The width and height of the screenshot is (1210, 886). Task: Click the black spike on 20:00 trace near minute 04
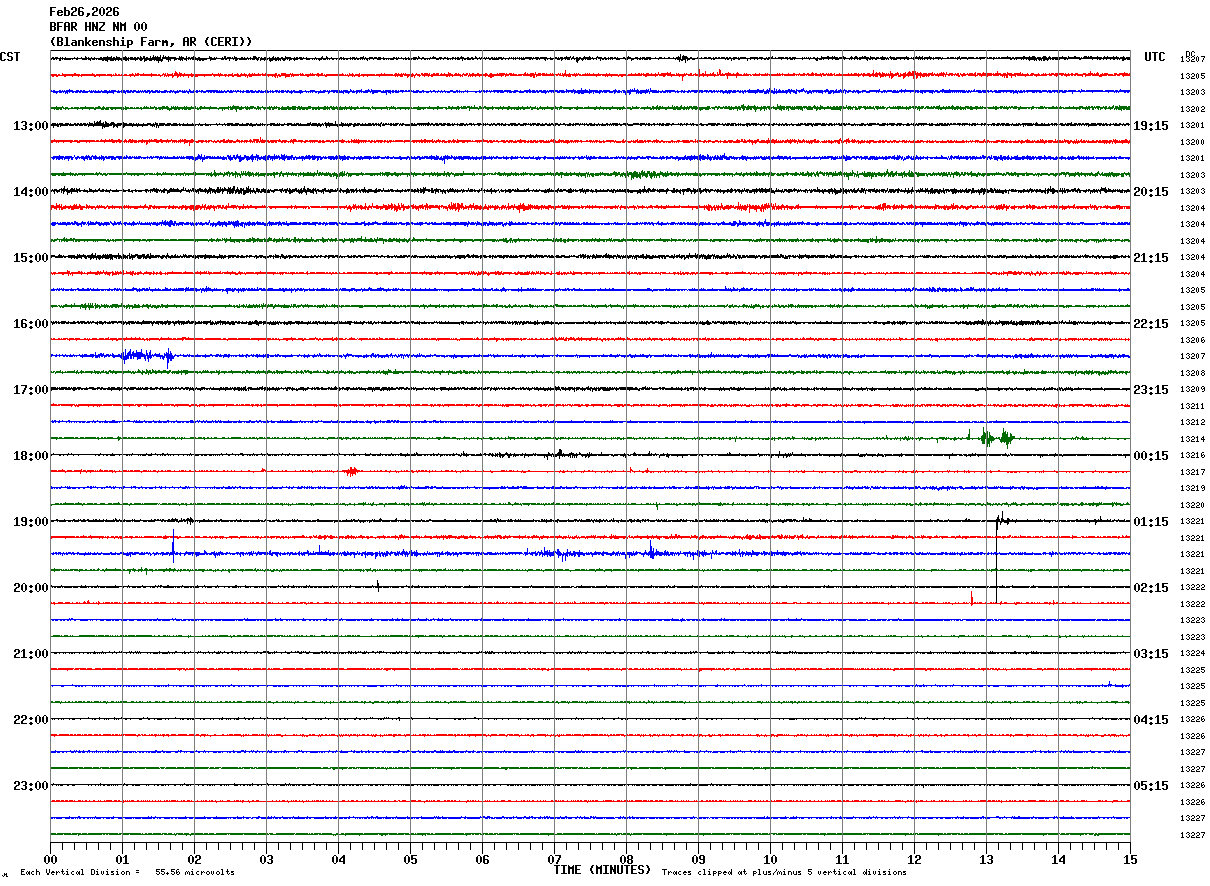pyautogui.click(x=378, y=586)
